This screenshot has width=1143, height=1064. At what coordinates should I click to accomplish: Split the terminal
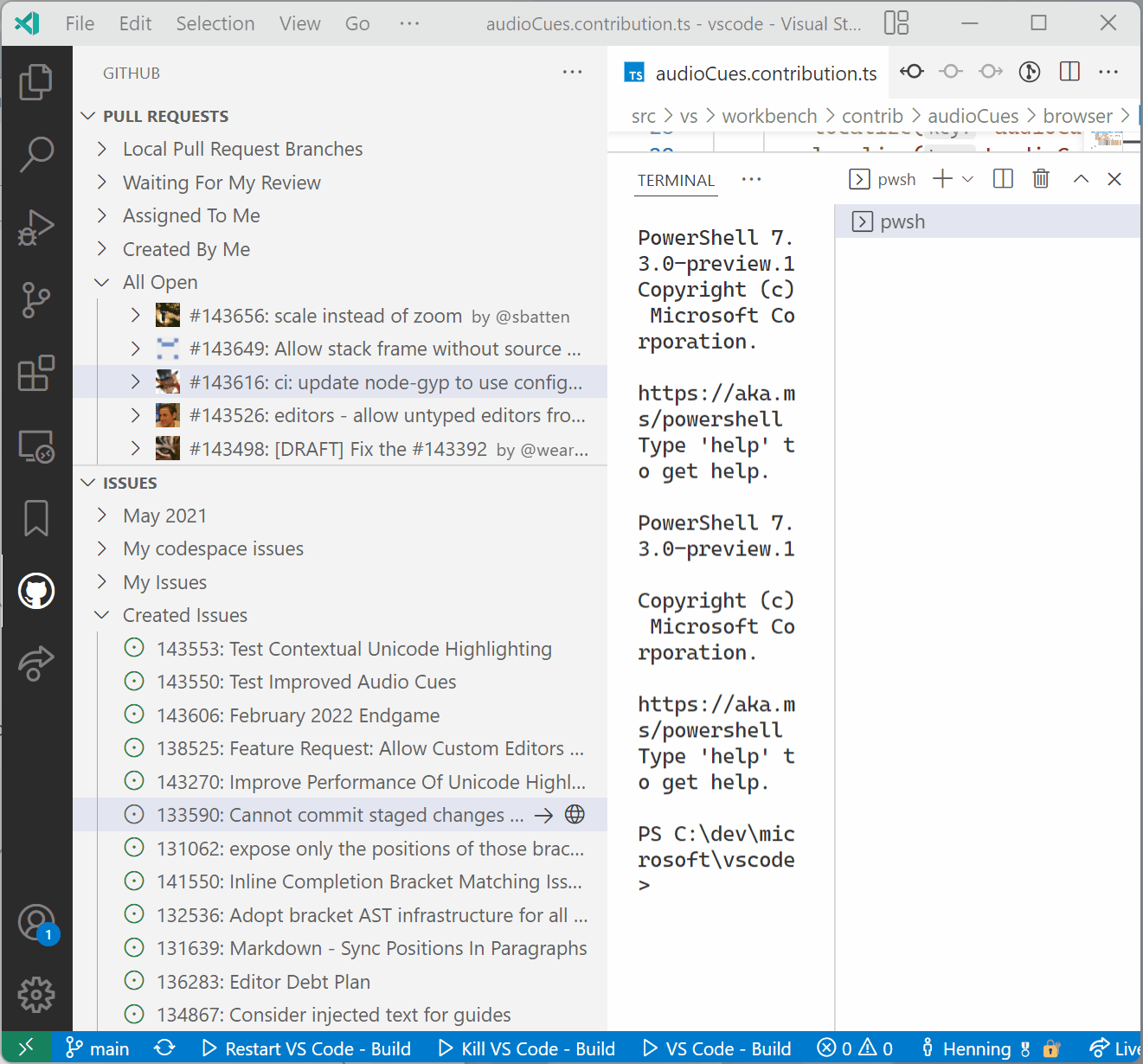1003,179
